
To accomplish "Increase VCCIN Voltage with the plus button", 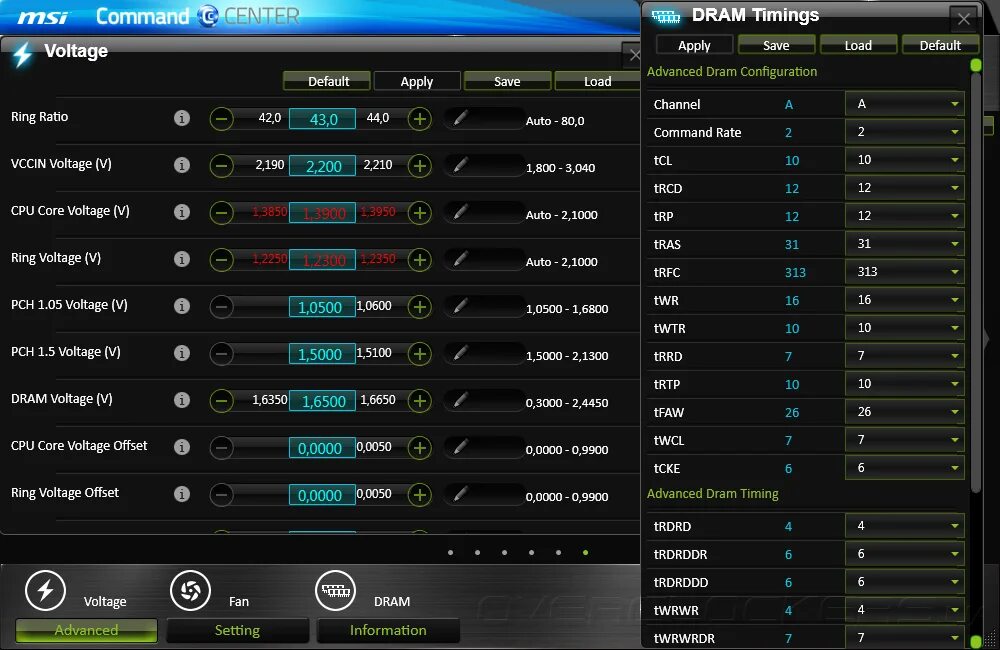I will (419, 166).
